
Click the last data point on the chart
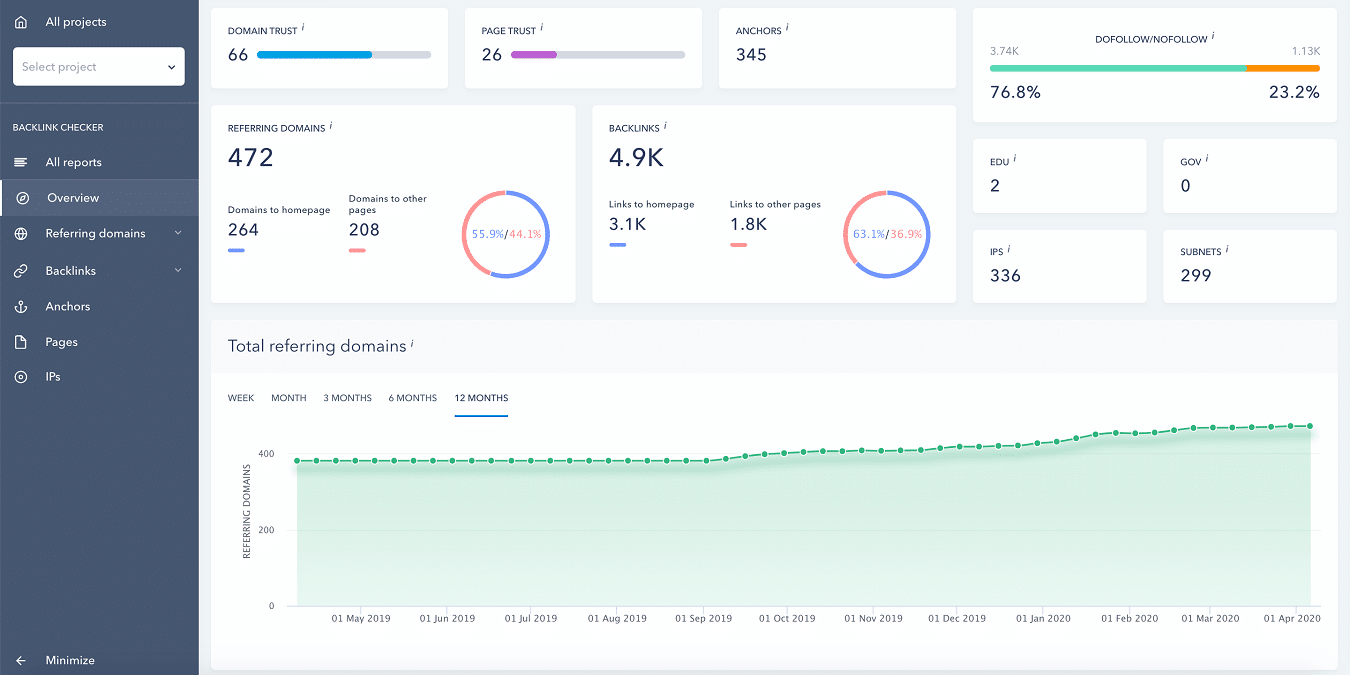pos(1312,424)
